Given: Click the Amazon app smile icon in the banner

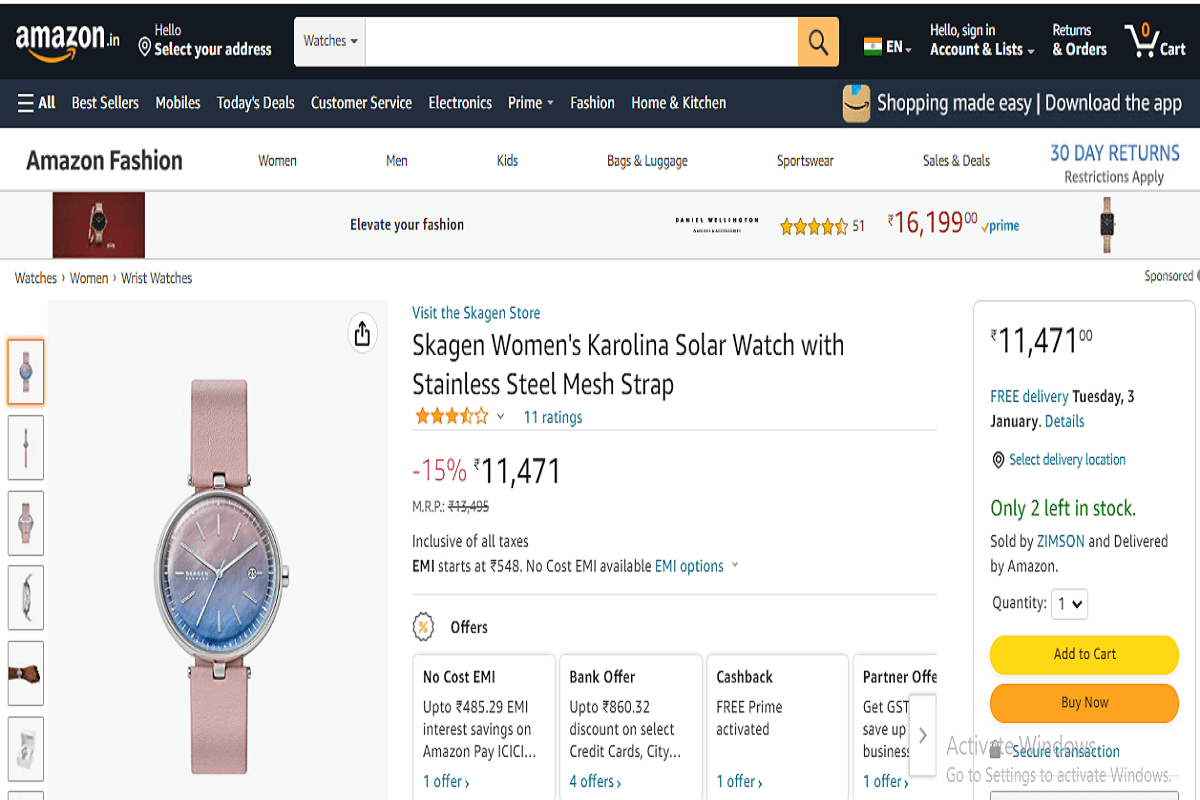Looking at the screenshot, I should click(x=855, y=103).
